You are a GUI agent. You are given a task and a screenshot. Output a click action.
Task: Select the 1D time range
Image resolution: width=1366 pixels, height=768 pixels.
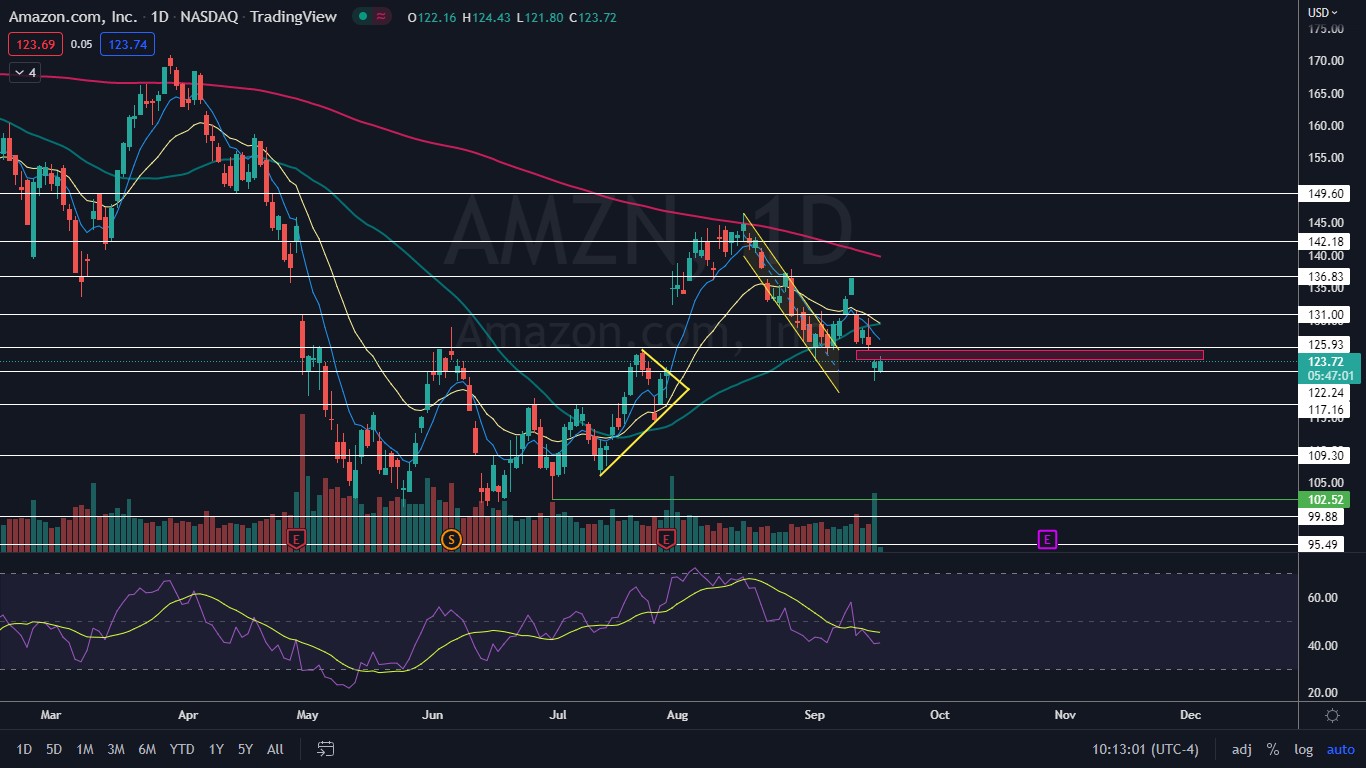24,749
